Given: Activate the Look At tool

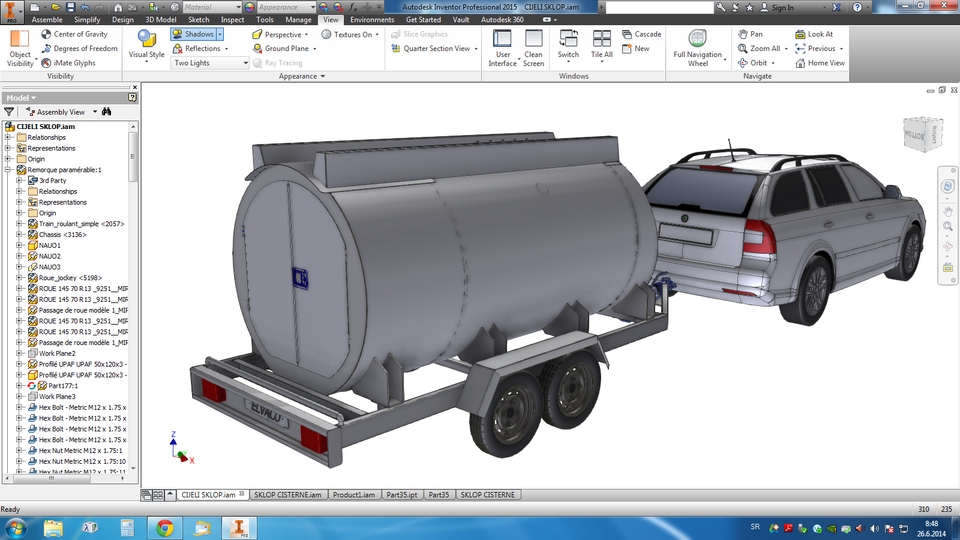Looking at the screenshot, I should (x=800, y=34).
